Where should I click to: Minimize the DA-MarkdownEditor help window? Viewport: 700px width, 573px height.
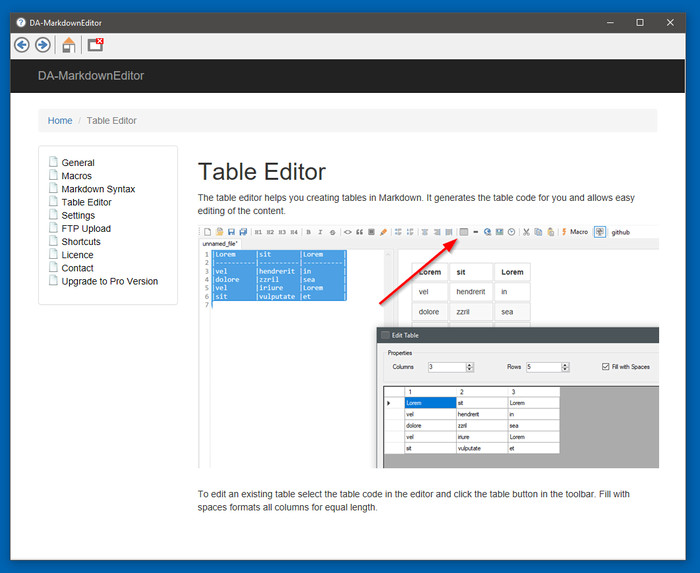tap(610, 22)
